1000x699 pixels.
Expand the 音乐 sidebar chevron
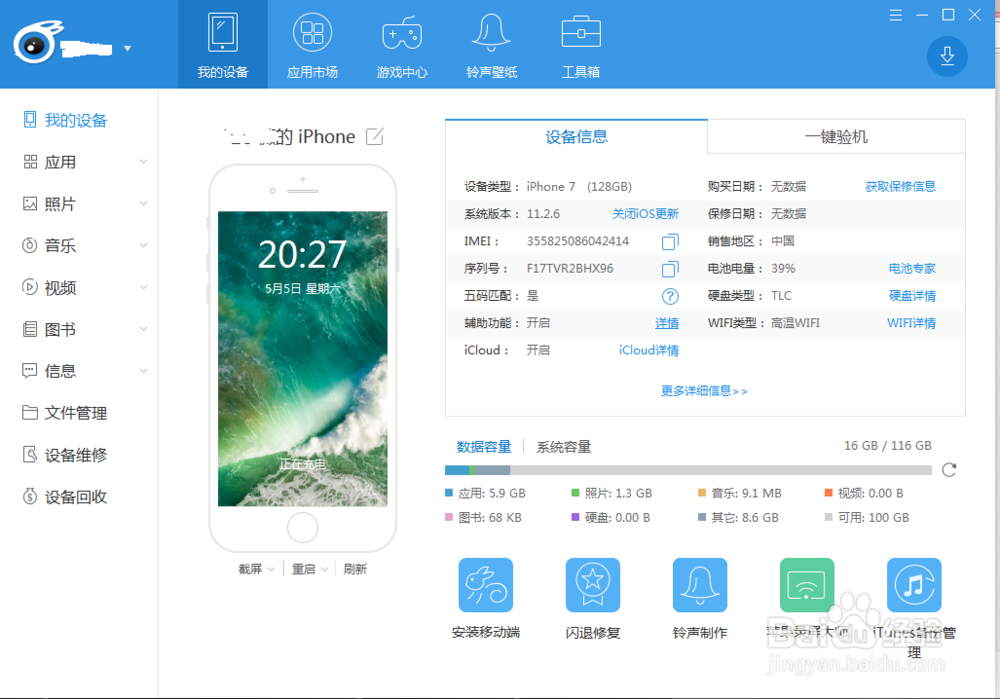[143, 245]
